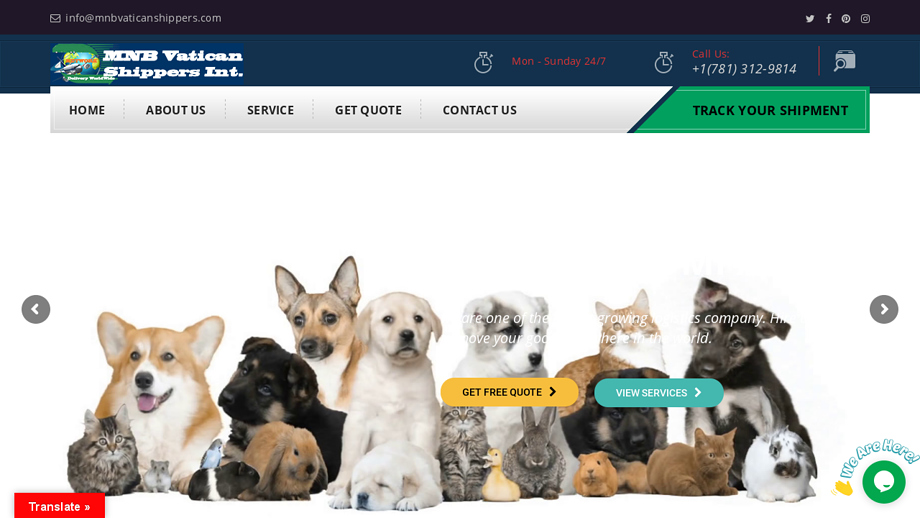Image resolution: width=920 pixels, height=518 pixels.
Task: Open the Instagram social icon
Action: [x=865, y=19]
